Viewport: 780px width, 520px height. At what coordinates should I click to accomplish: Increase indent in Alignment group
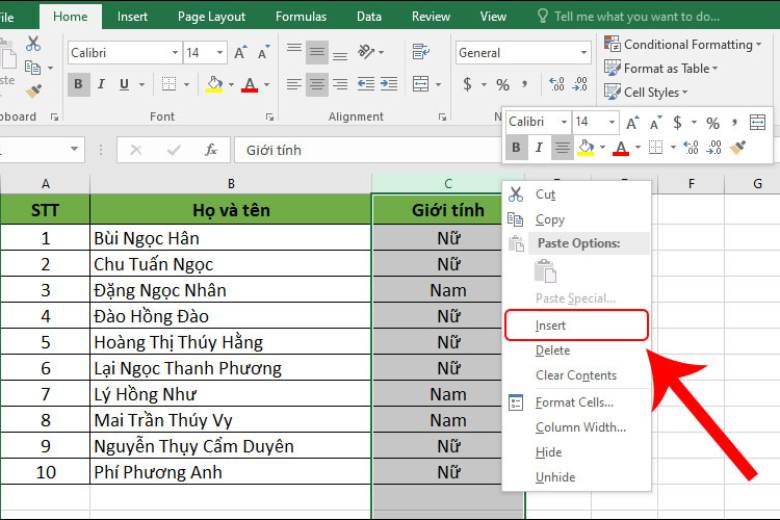click(389, 84)
